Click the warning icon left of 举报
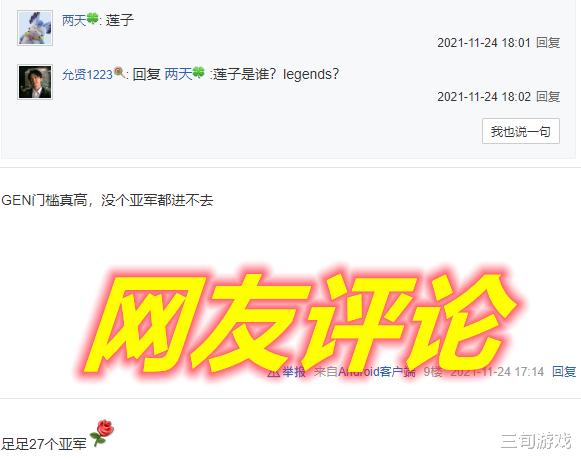The height and width of the screenshot is (462, 581). coord(273,372)
